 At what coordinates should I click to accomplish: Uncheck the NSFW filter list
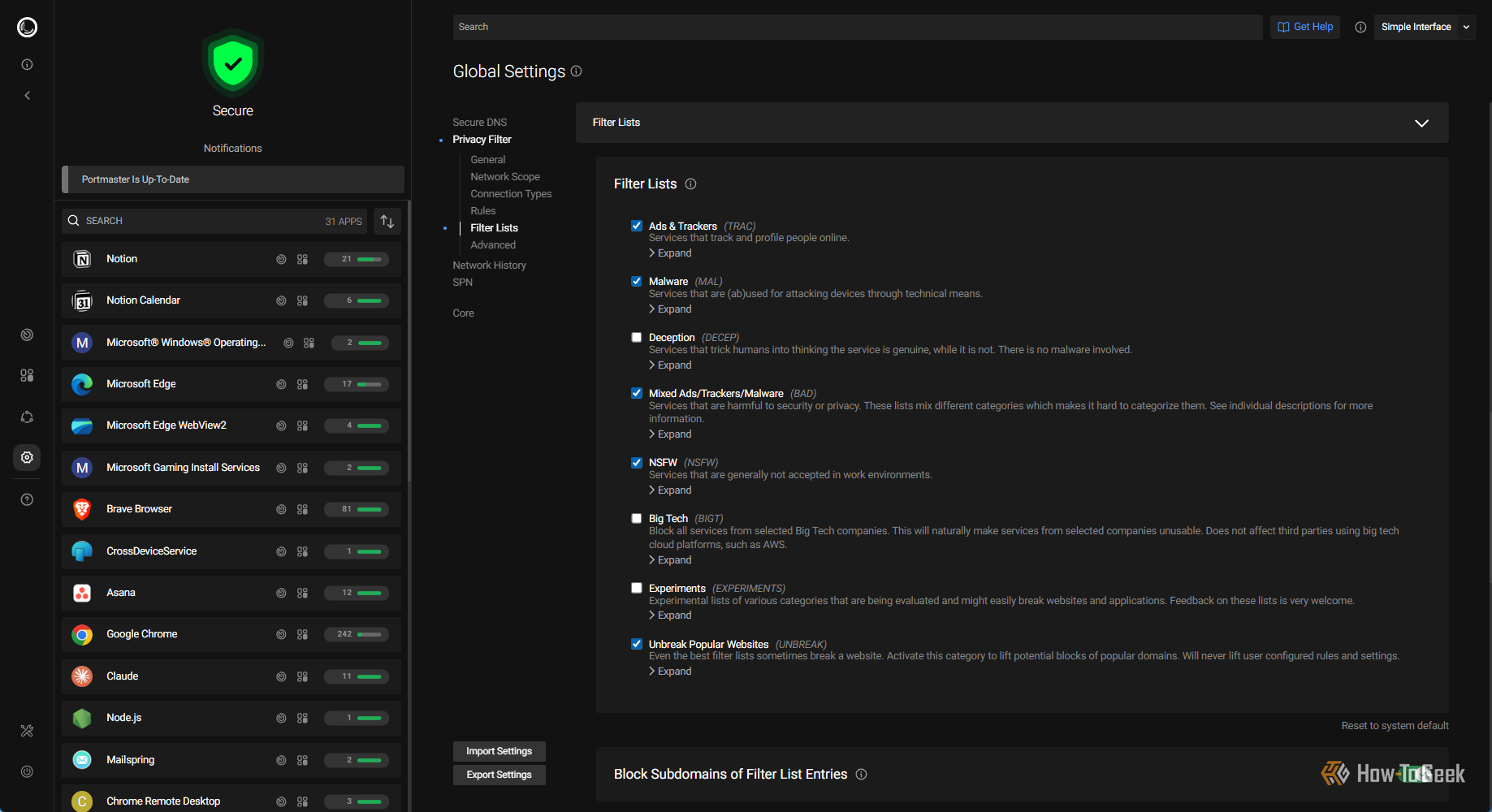point(637,462)
